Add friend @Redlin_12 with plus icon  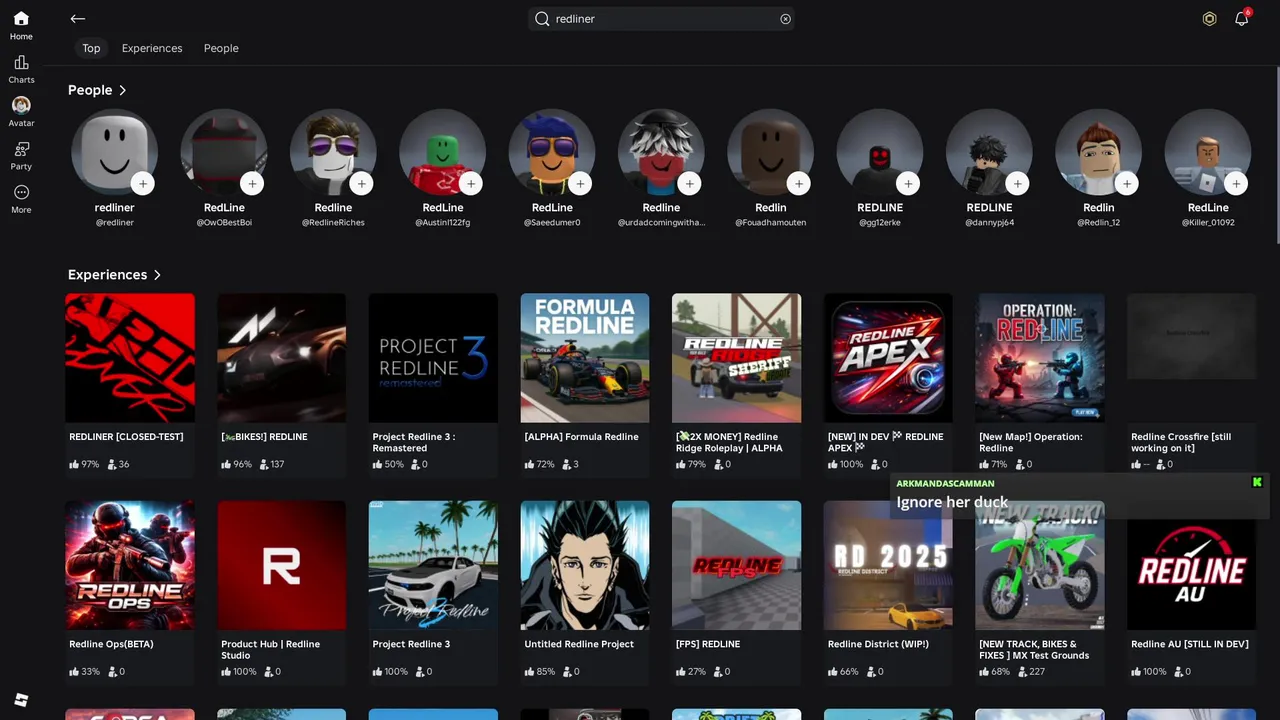(1127, 184)
